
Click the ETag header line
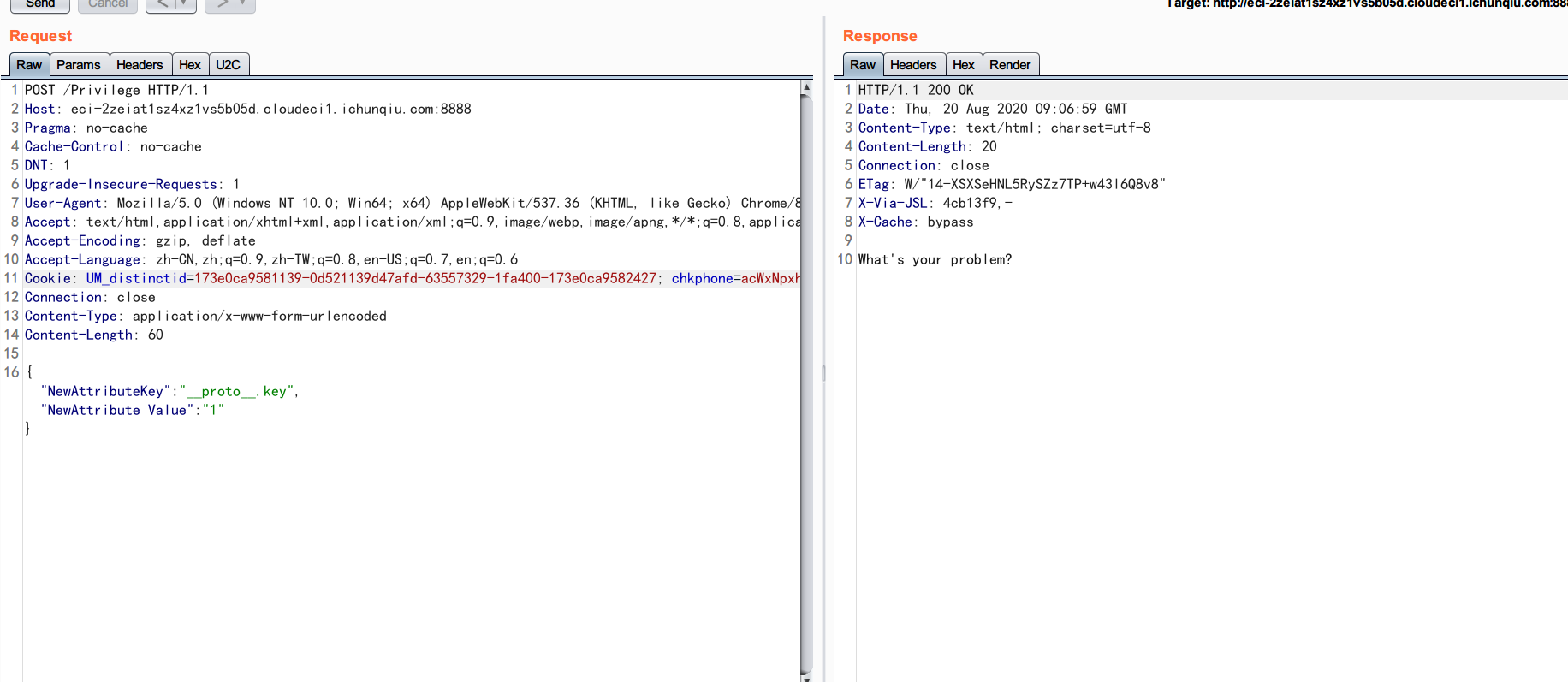(1012, 184)
